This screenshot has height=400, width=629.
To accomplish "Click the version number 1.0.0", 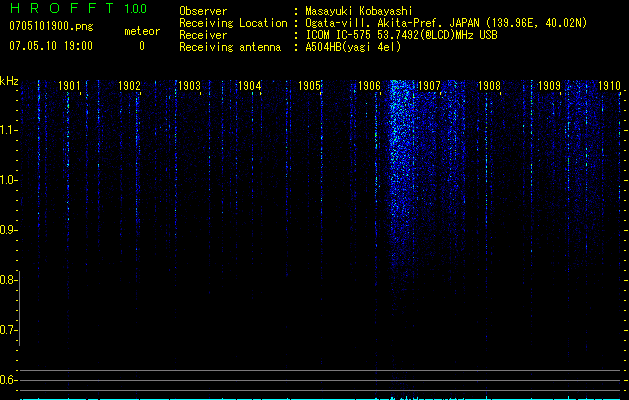I will [136, 9].
